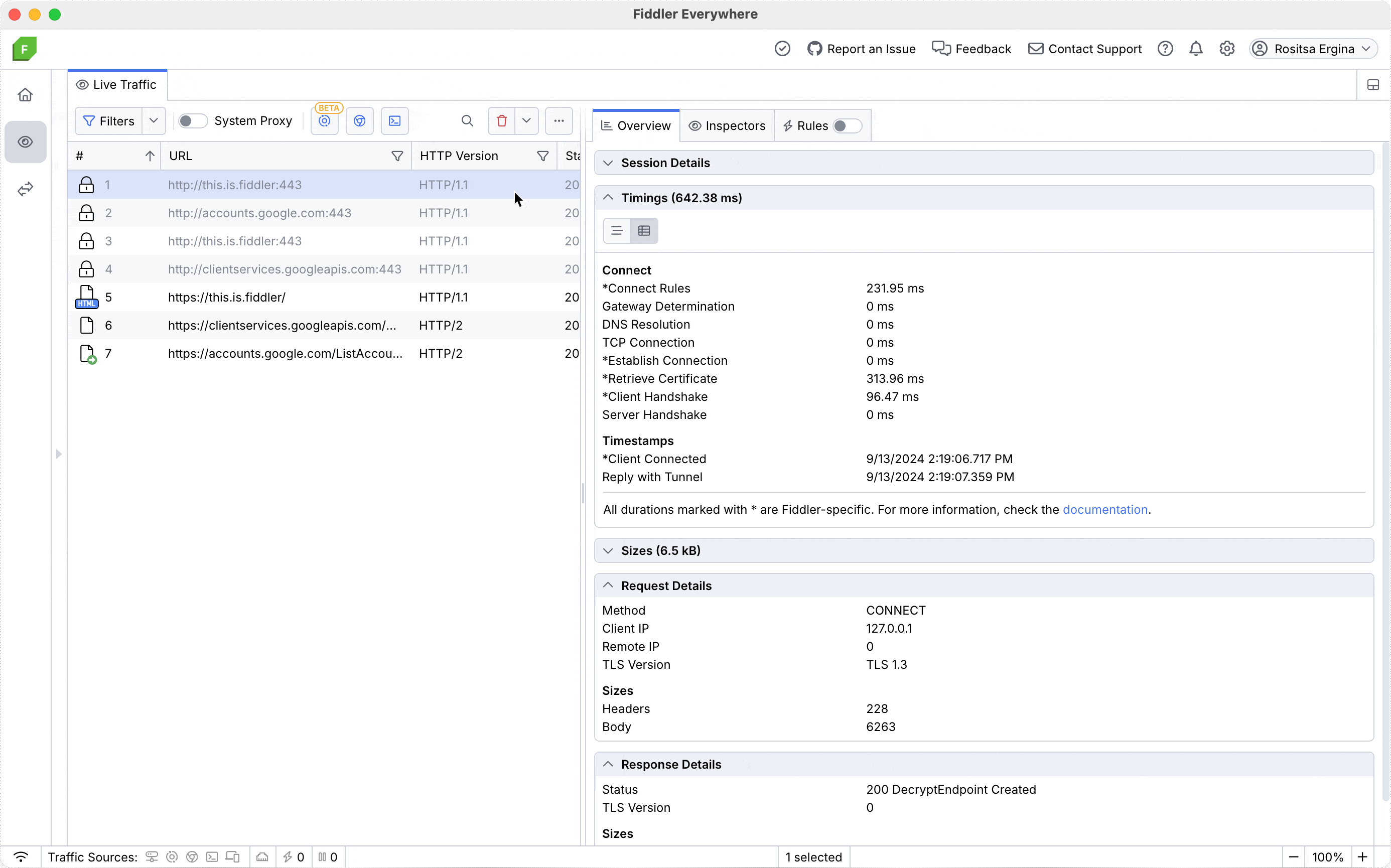Click the HTML file icon of session 5
Image resolution: width=1391 pixels, height=868 pixels.
(86, 298)
